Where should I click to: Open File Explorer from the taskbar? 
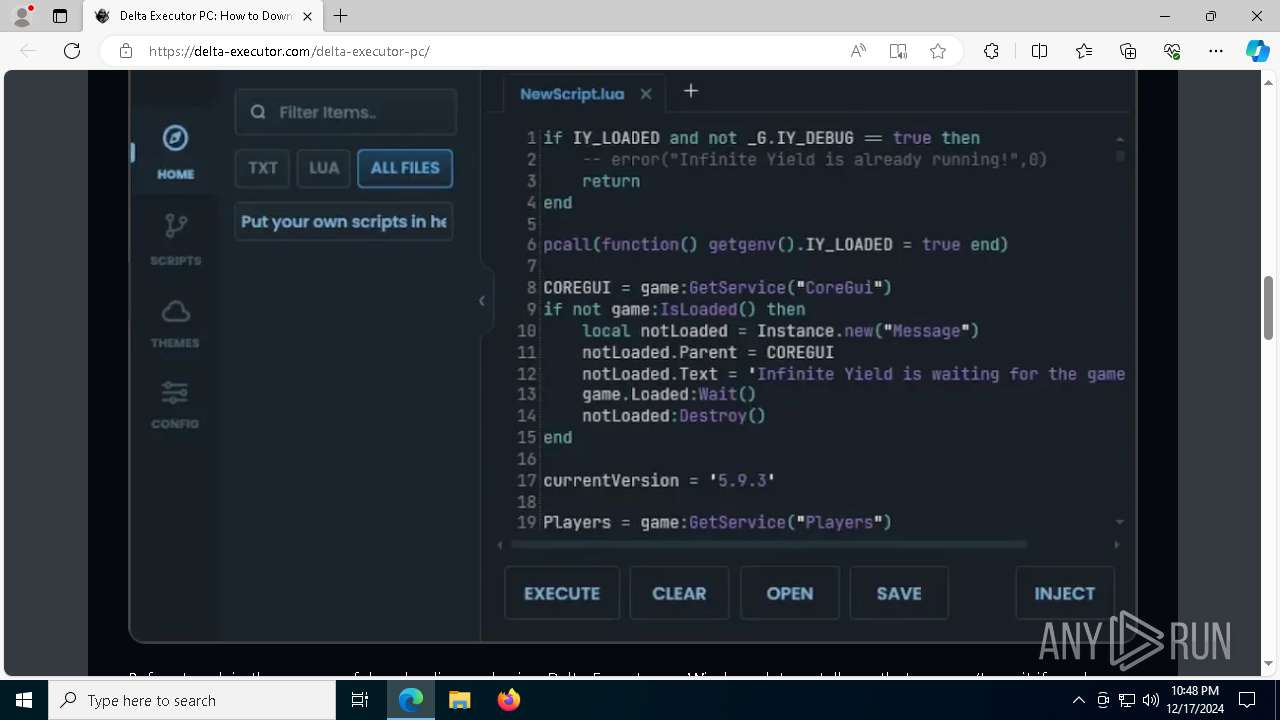pos(459,700)
